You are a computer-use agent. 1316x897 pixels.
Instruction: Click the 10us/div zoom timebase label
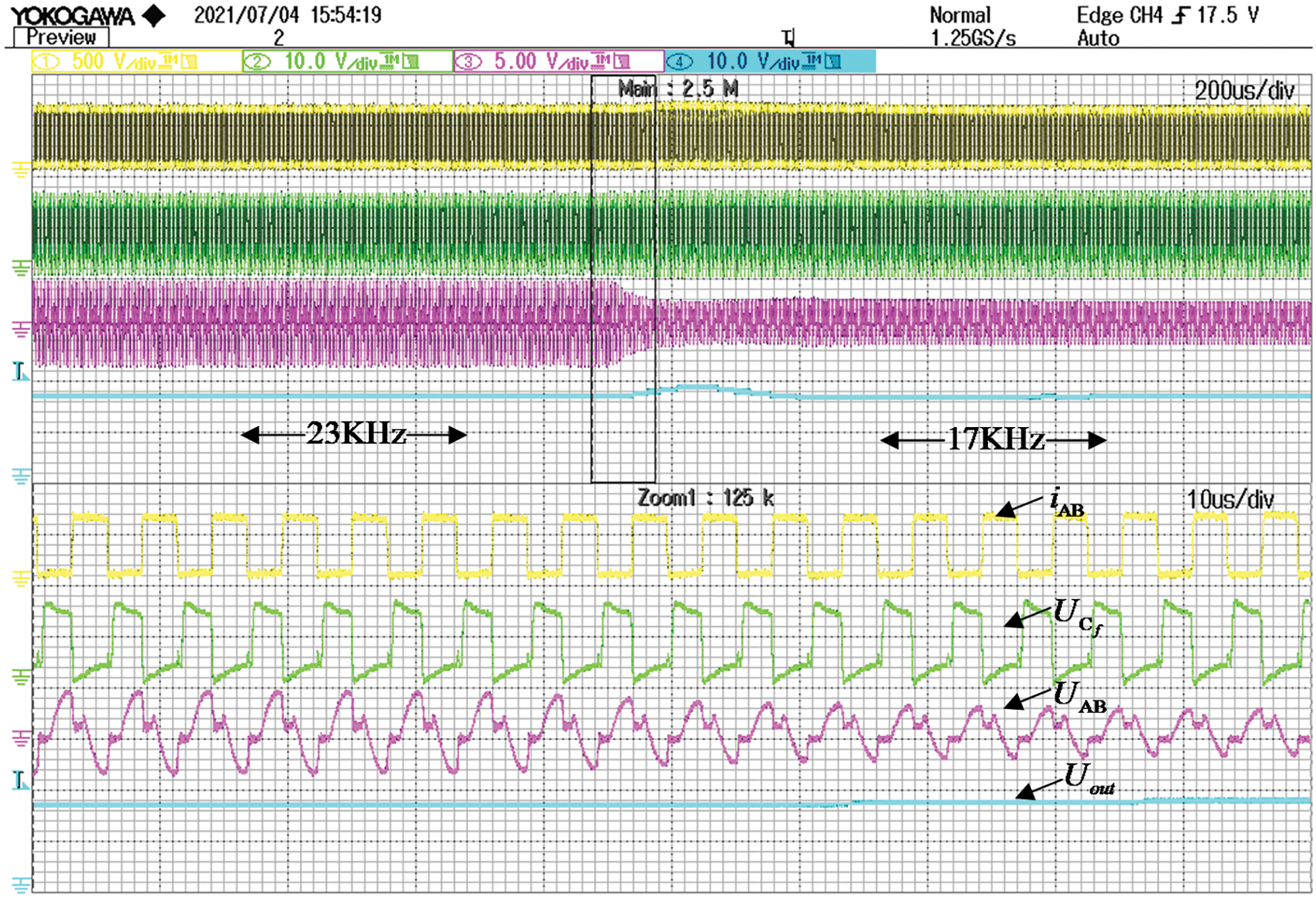1230,500
